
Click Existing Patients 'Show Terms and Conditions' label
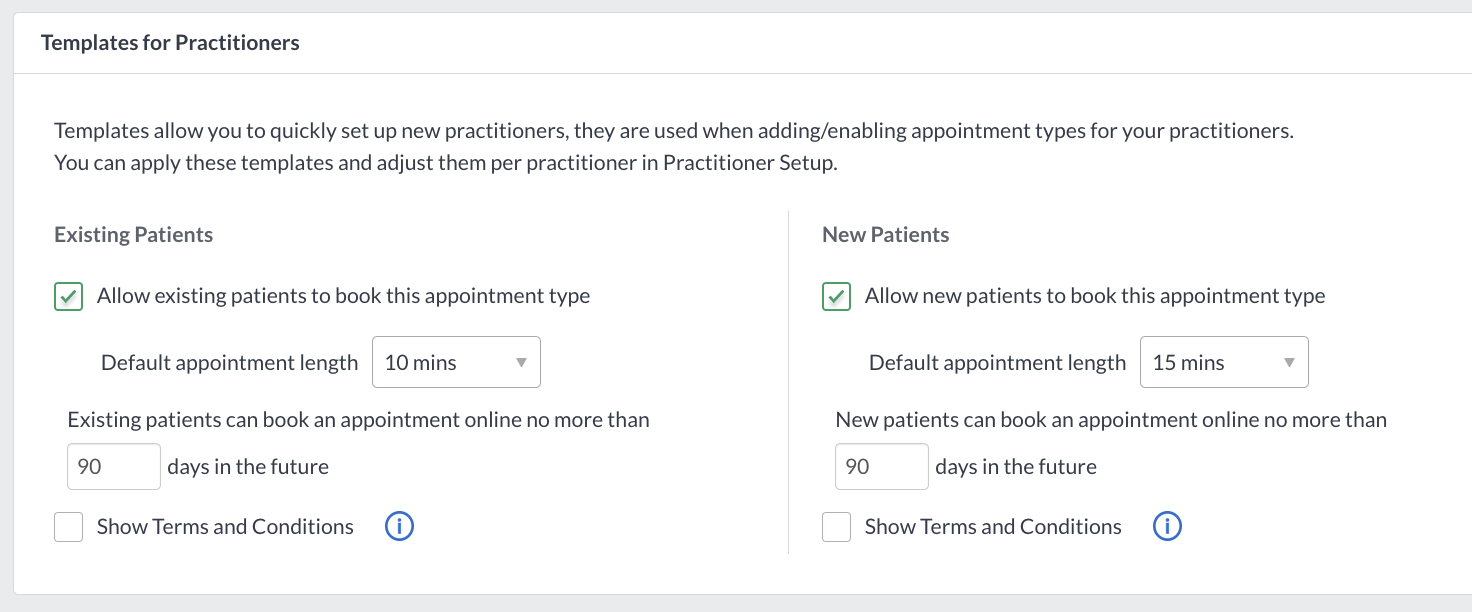225,526
